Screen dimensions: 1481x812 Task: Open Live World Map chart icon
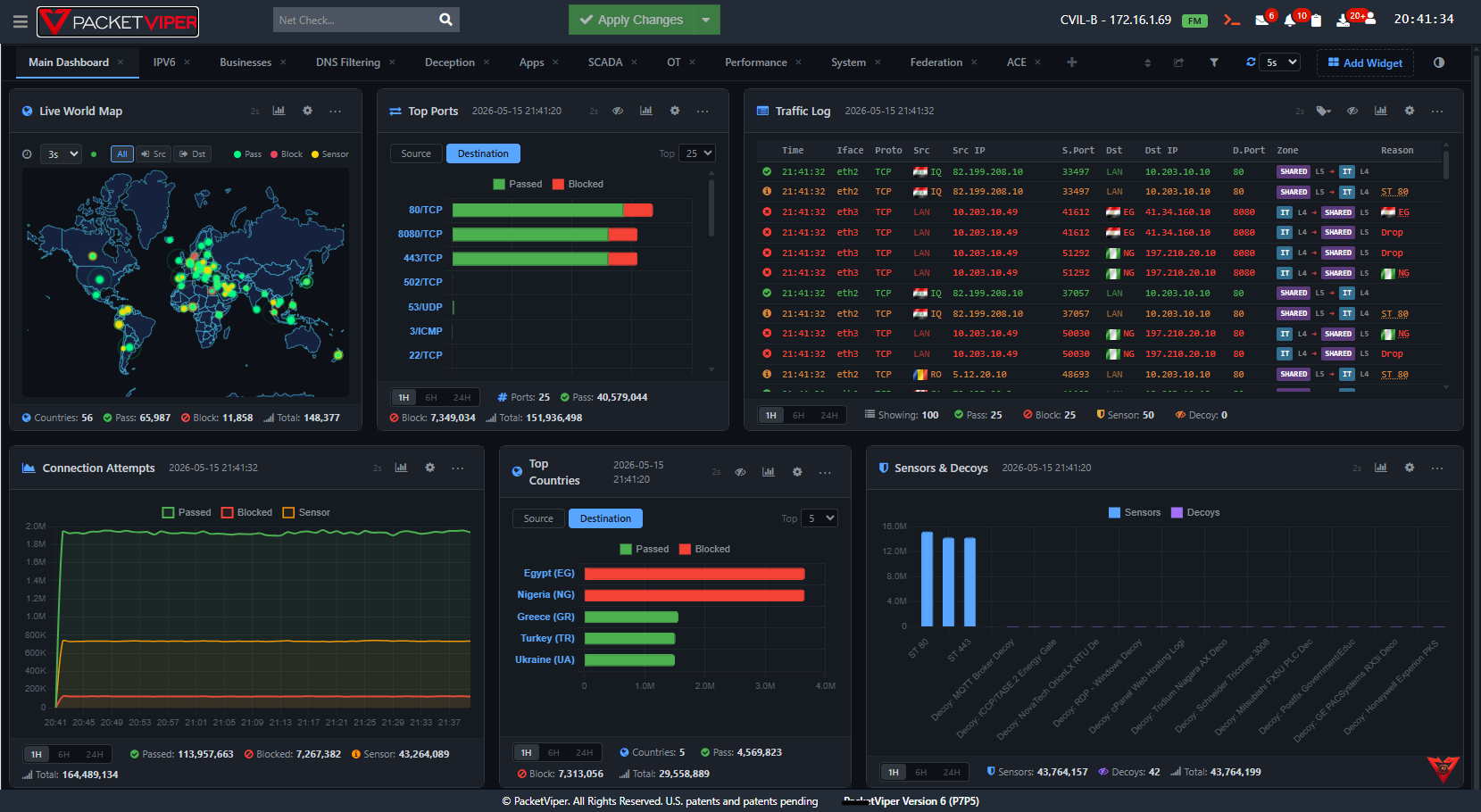[279, 111]
